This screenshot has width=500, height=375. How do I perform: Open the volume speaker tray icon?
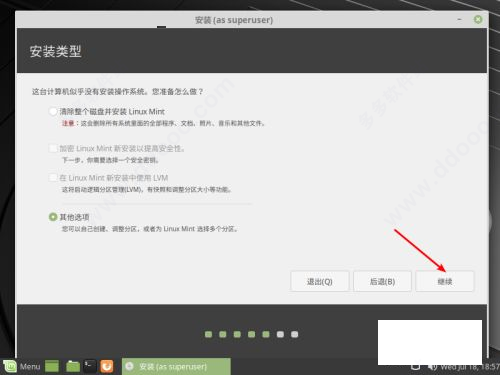click(x=432, y=367)
